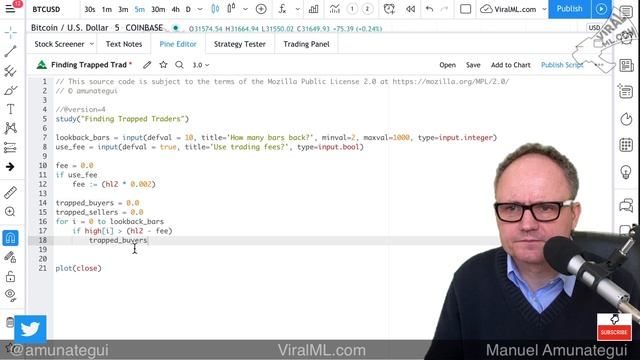640x360 pixels.
Task: Click the compare or add symbol icon
Action: click(x=261, y=9)
